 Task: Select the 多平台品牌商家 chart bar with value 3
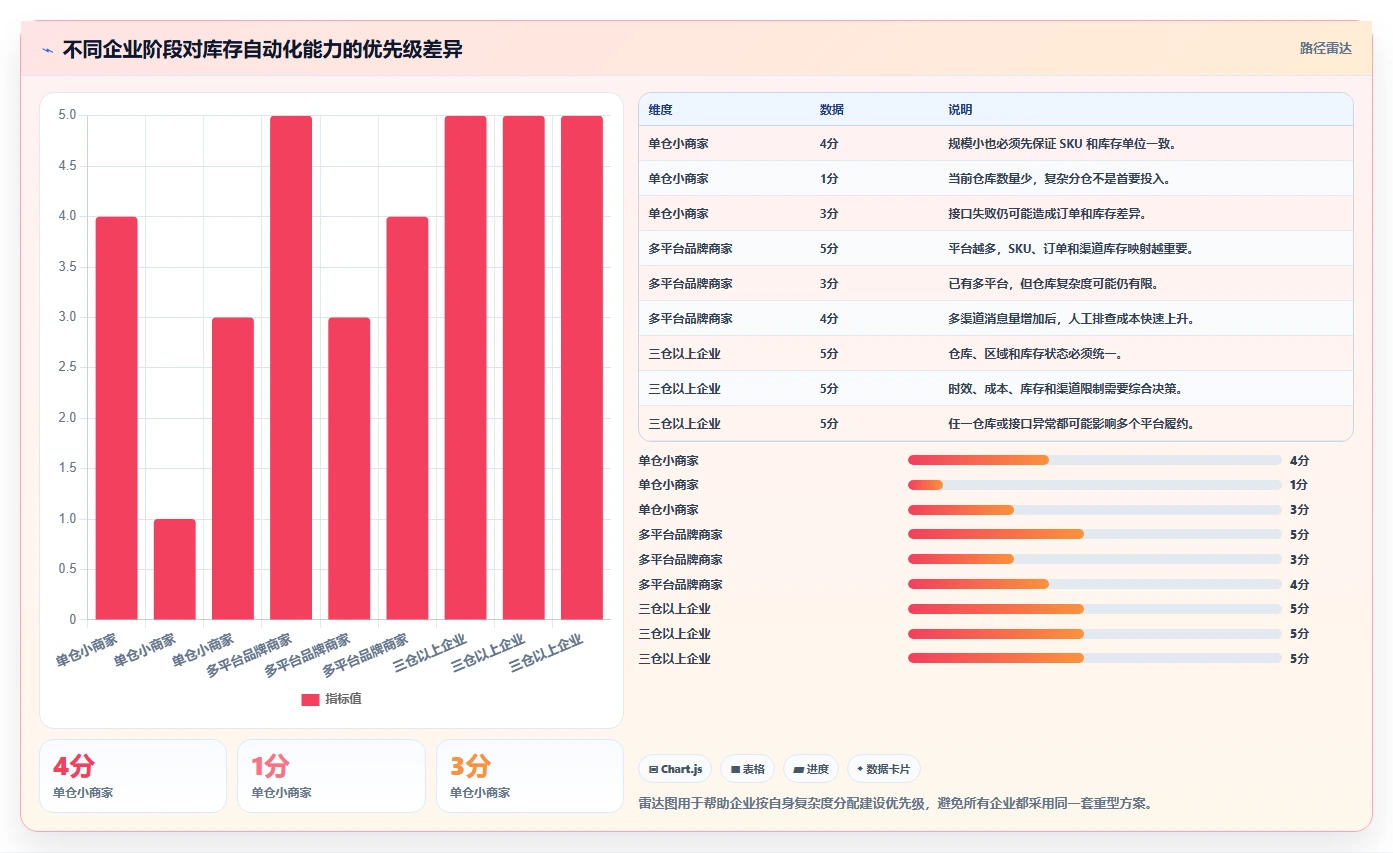point(349,468)
